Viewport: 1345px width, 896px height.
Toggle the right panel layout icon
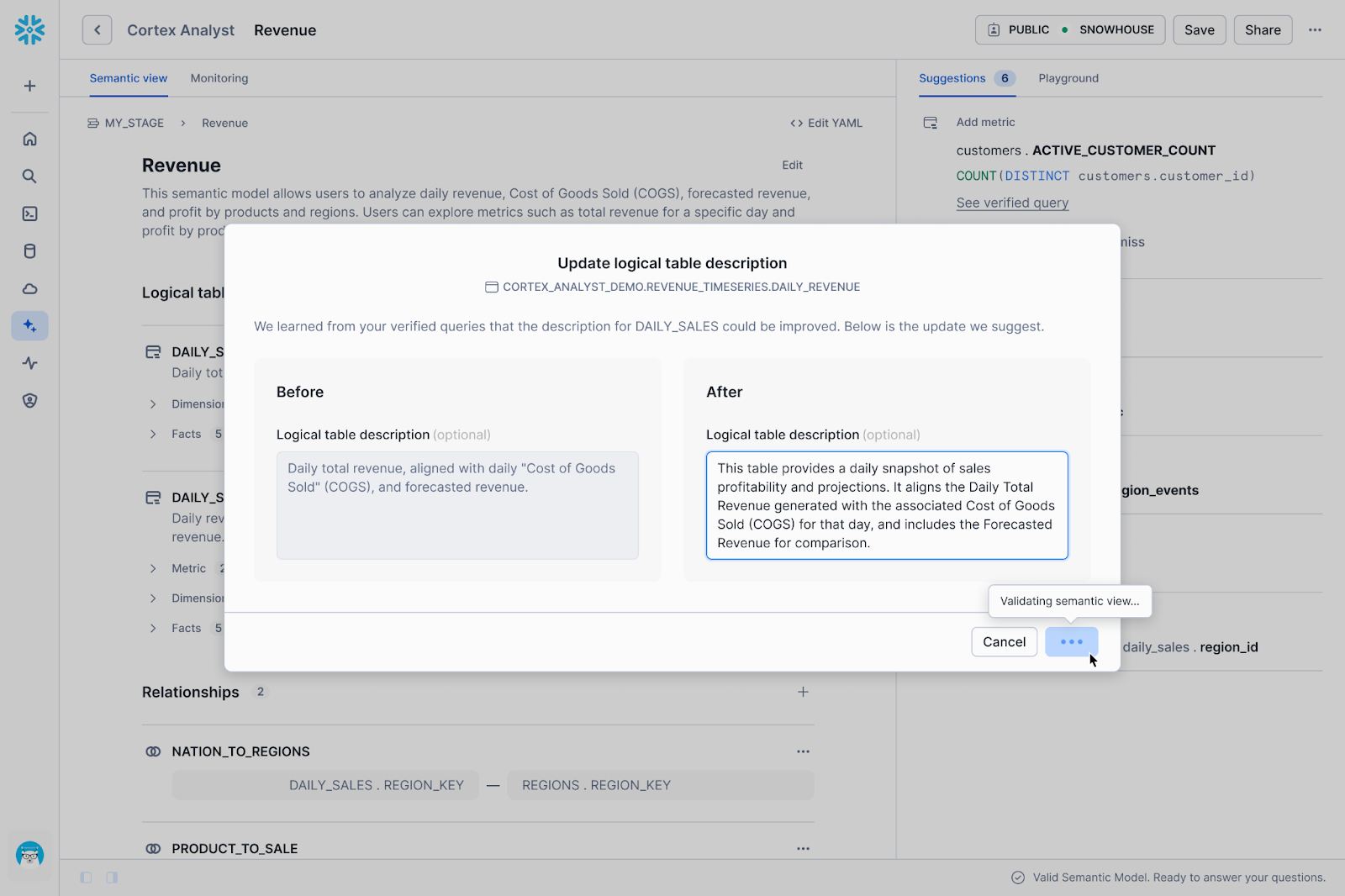click(112, 878)
